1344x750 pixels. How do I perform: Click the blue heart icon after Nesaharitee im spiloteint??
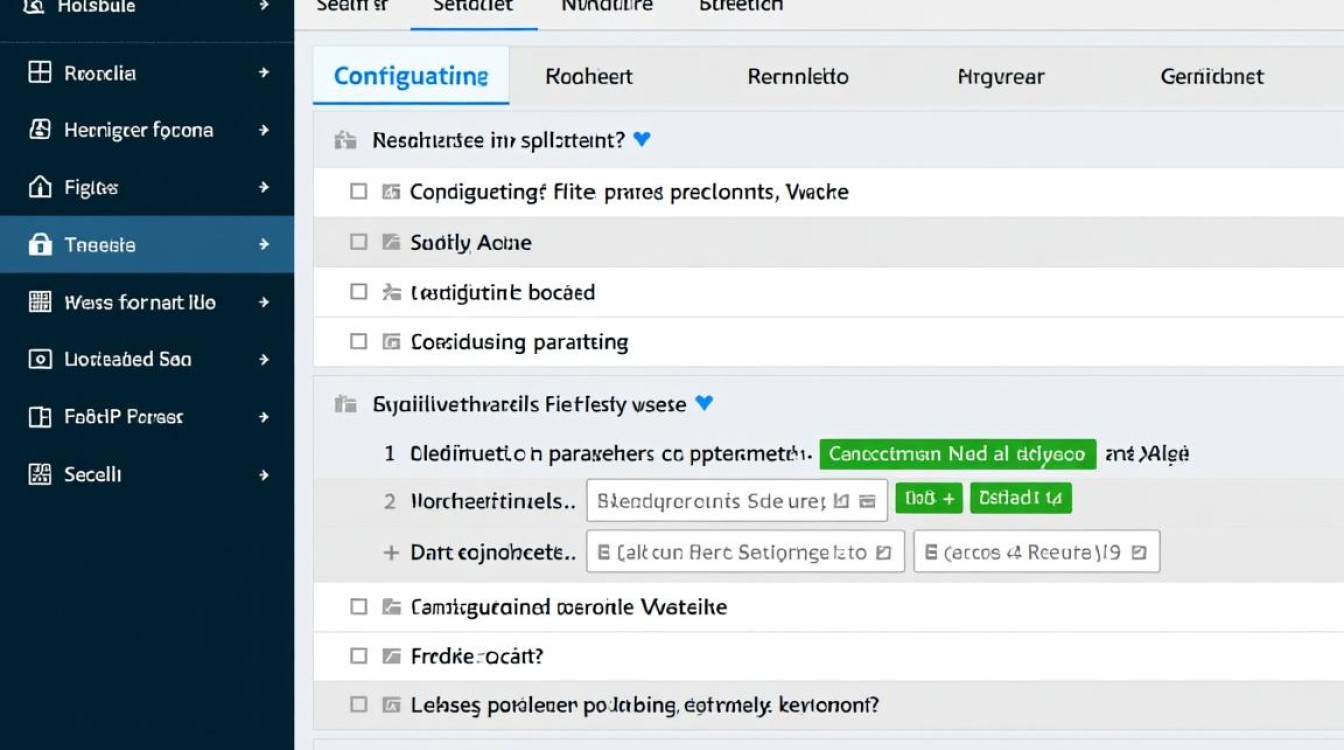click(642, 140)
